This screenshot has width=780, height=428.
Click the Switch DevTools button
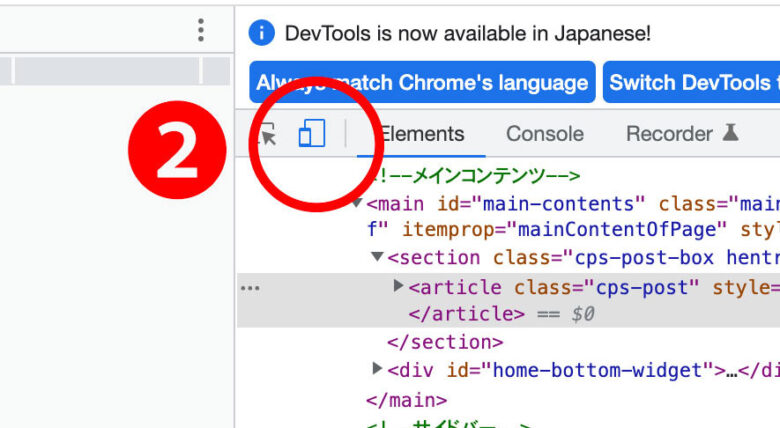[691, 82]
